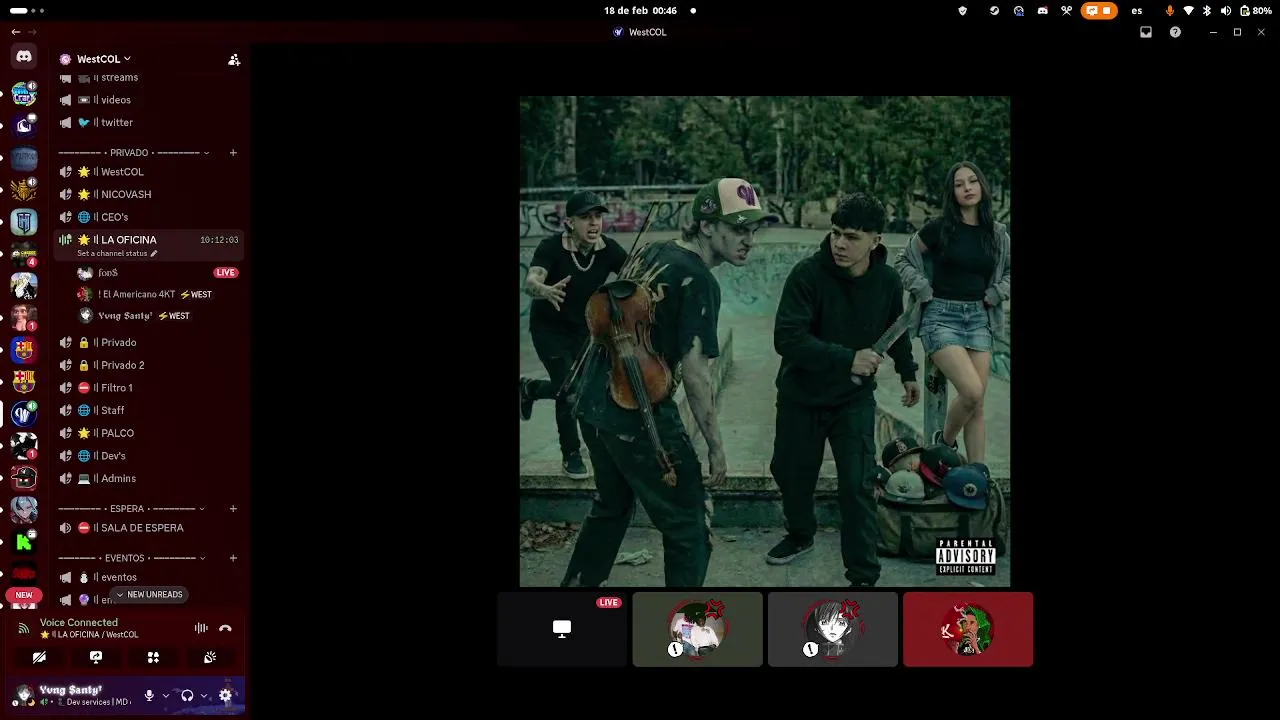Viewport: 1280px width, 720px height.
Task: Click the scissors screenshot tray icon
Action: (x=1066, y=11)
